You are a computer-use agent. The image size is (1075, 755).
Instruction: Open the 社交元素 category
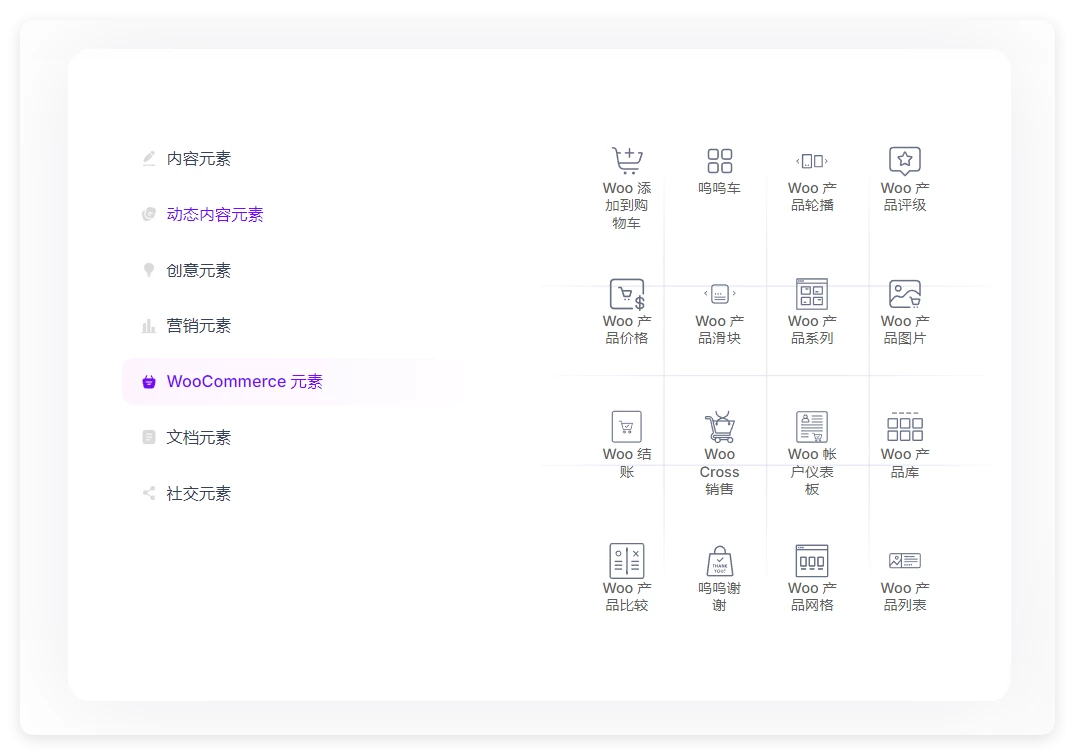pyautogui.click(x=198, y=494)
